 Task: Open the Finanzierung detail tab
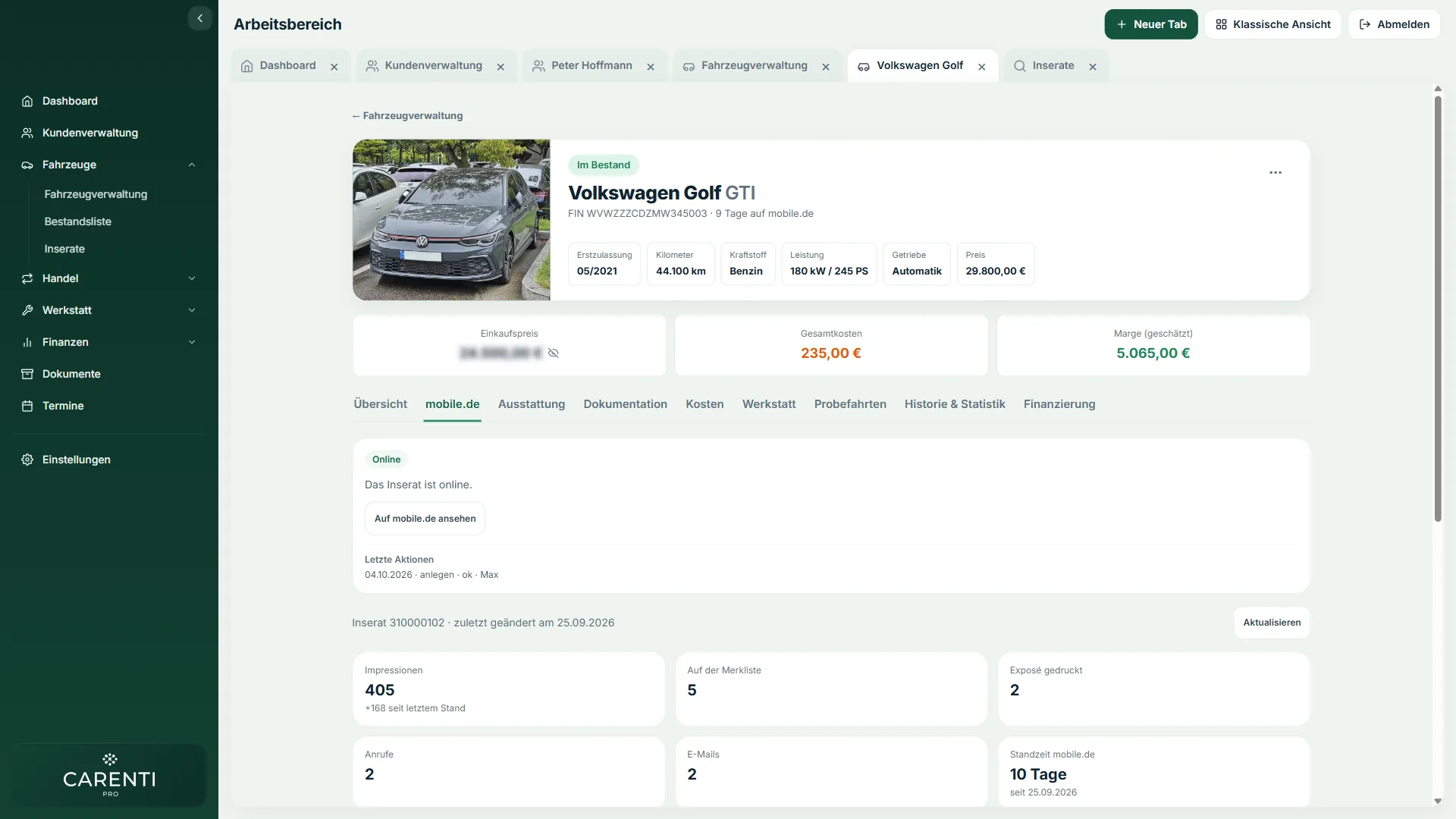(x=1059, y=404)
